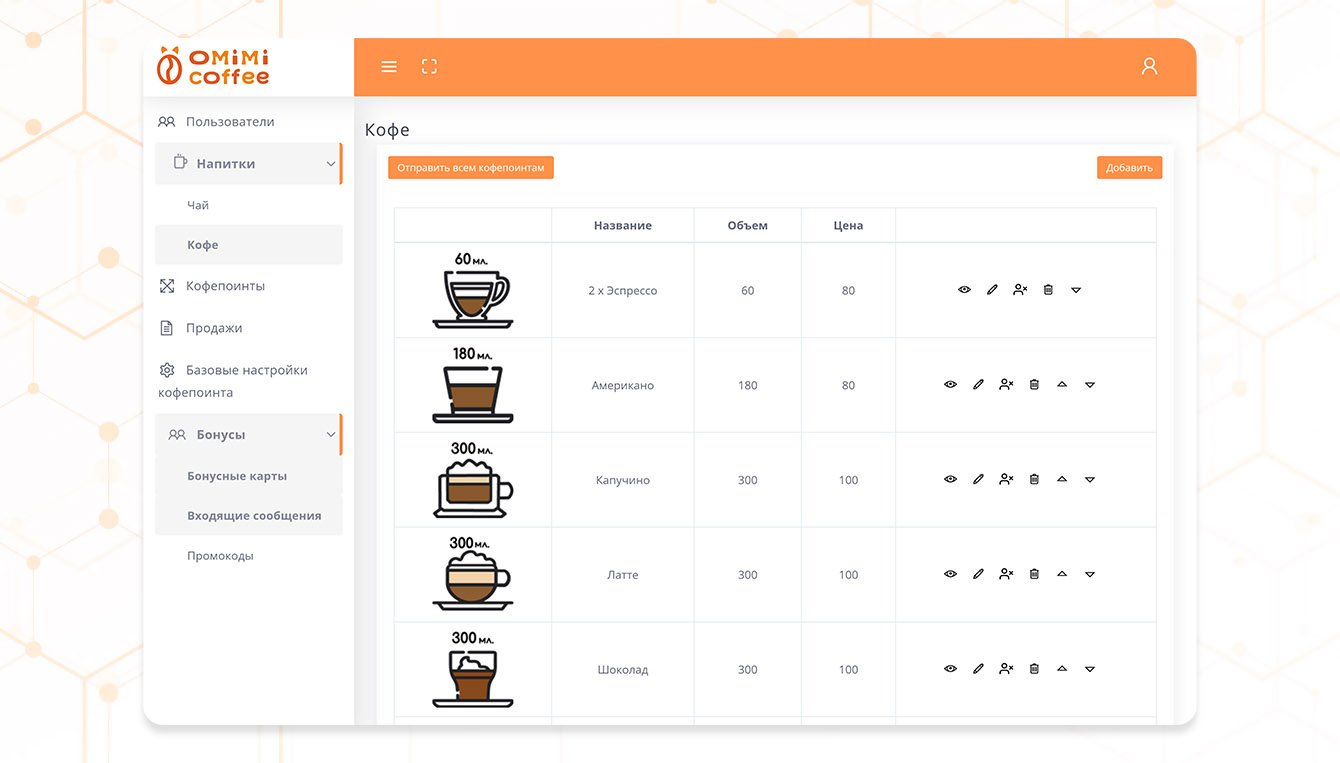Click the name cell 'Шоколад'
1340x763 pixels.
coord(622,671)
